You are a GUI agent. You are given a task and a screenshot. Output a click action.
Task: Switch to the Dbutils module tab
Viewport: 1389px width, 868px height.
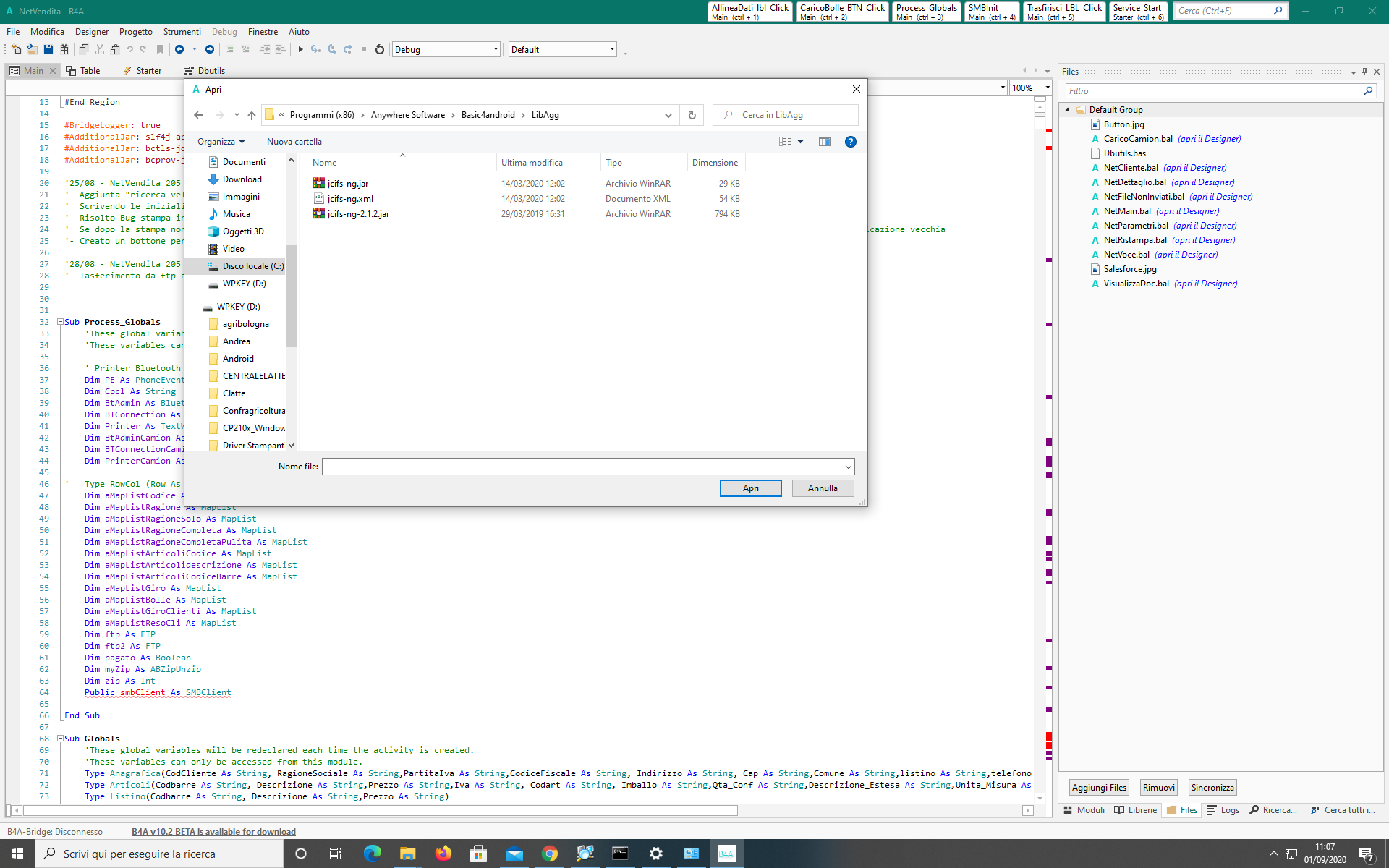(204, 70)
